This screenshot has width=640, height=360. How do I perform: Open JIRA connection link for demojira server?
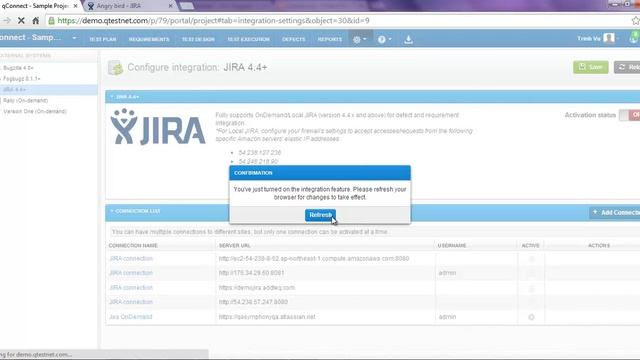click(x=131, y=288)
